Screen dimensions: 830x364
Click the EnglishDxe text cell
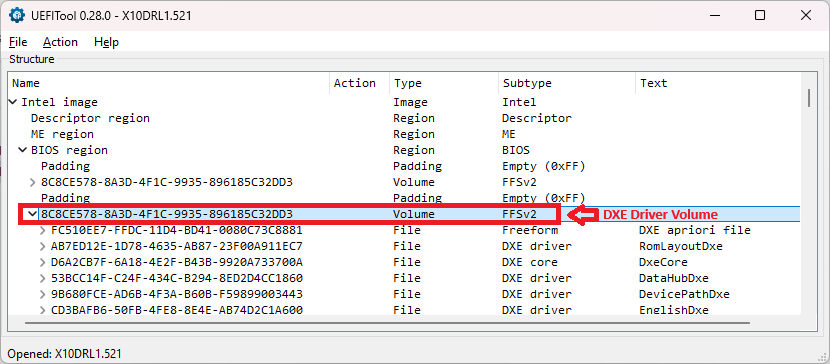tap(674, 310)
